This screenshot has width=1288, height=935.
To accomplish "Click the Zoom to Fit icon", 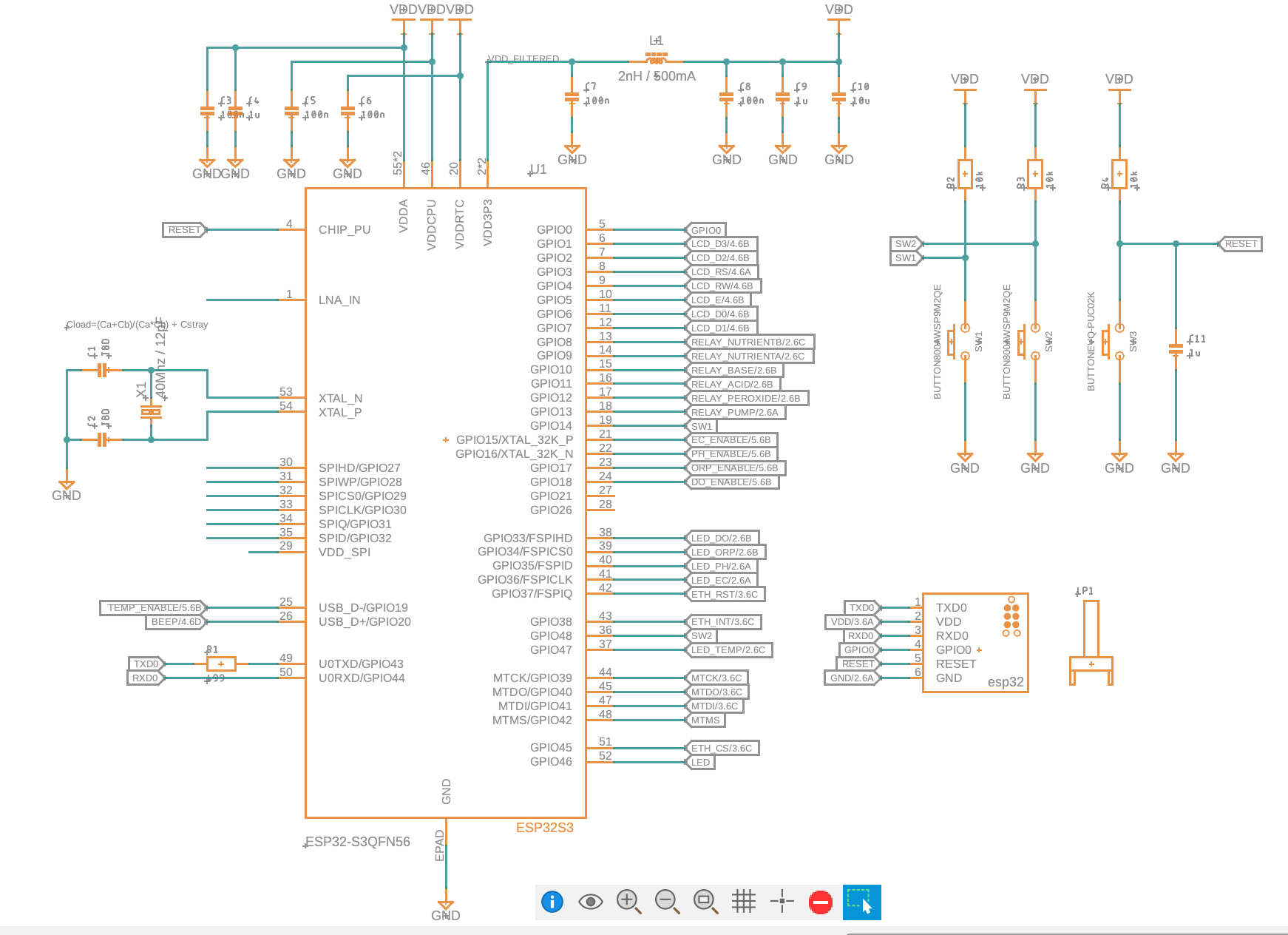I will pyautogui.click(x=705, y=902).
